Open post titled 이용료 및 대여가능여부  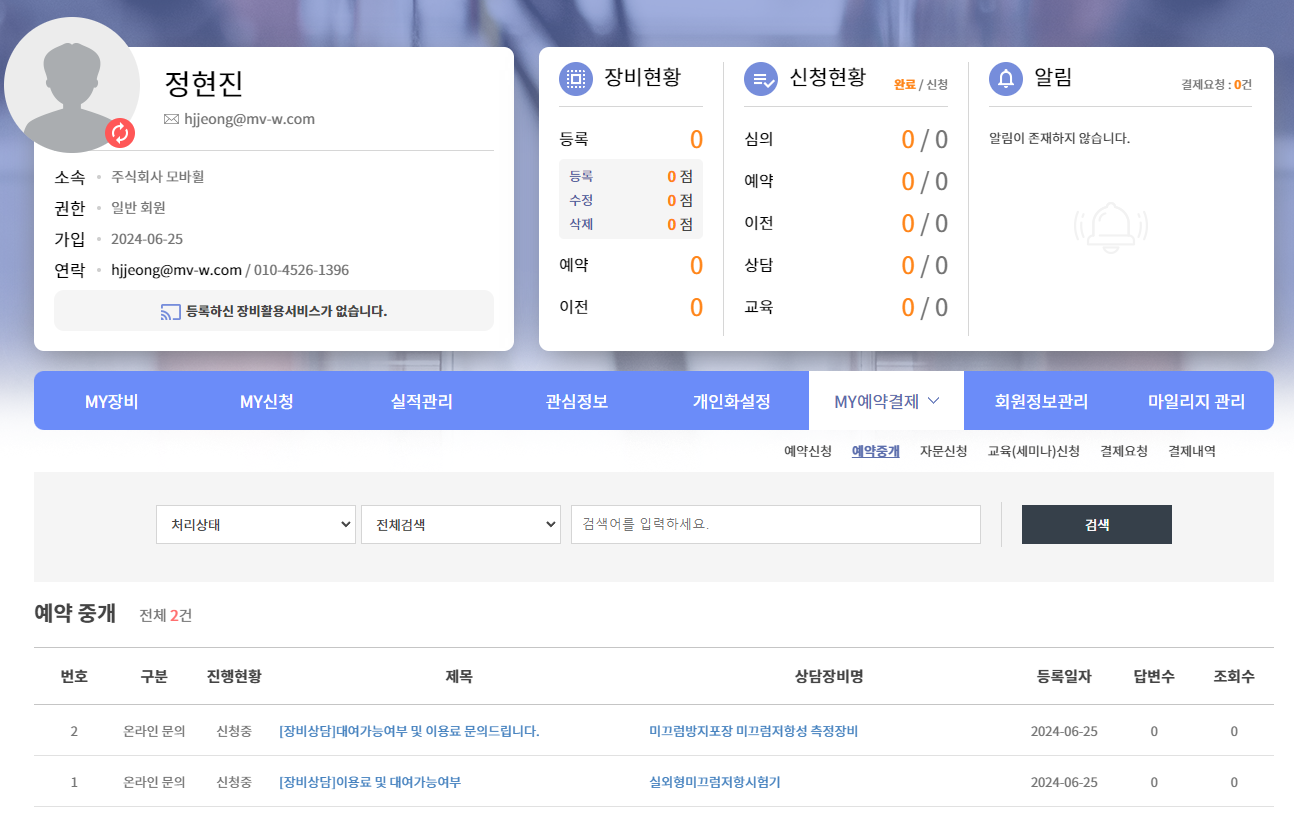point(370,782)
